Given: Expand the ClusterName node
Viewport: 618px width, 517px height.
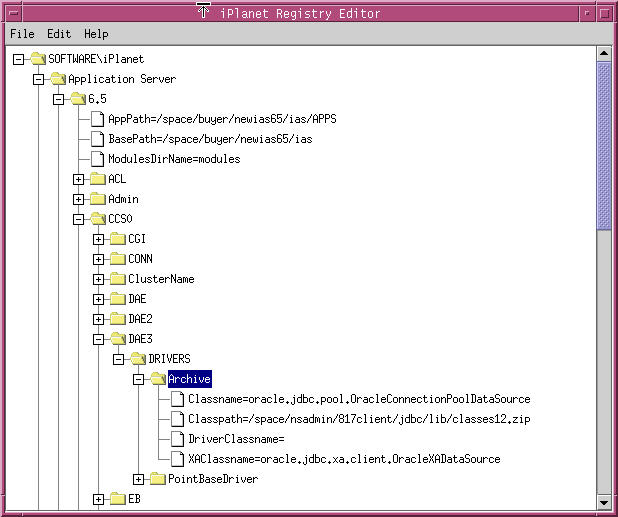Looking at the screenshot, I should 99,279.
